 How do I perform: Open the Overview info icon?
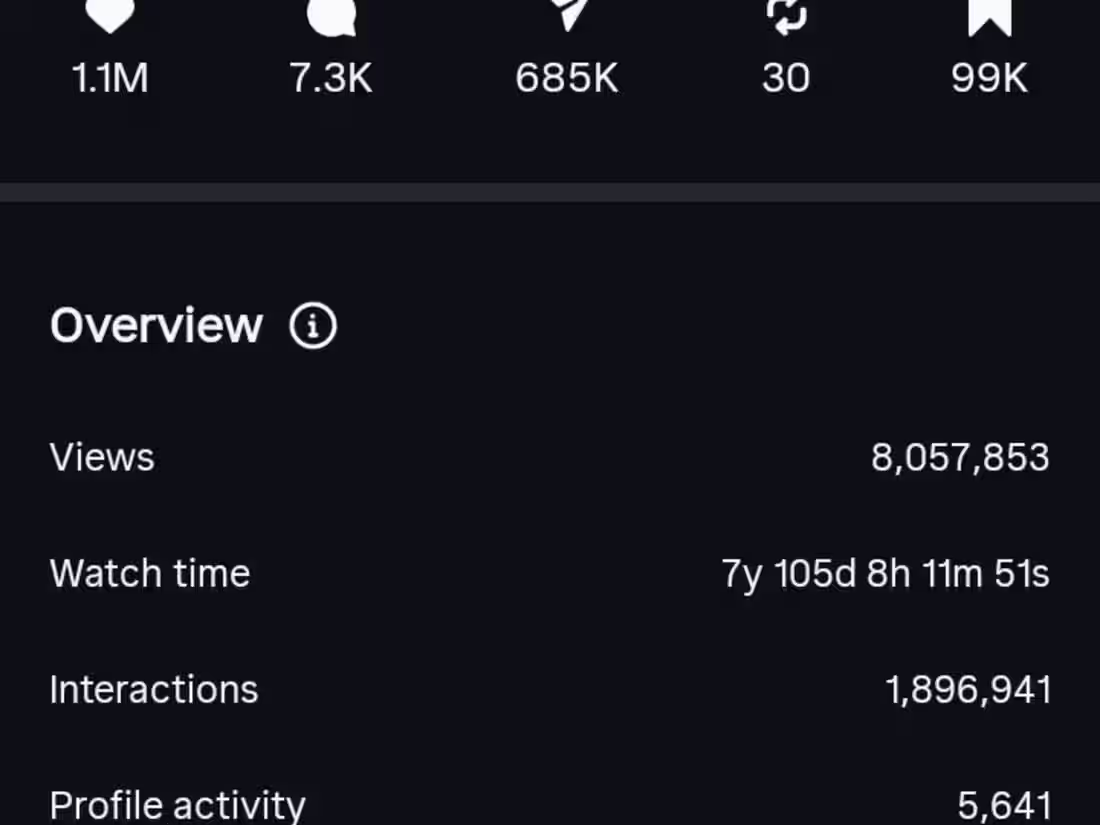click(313, 326)
